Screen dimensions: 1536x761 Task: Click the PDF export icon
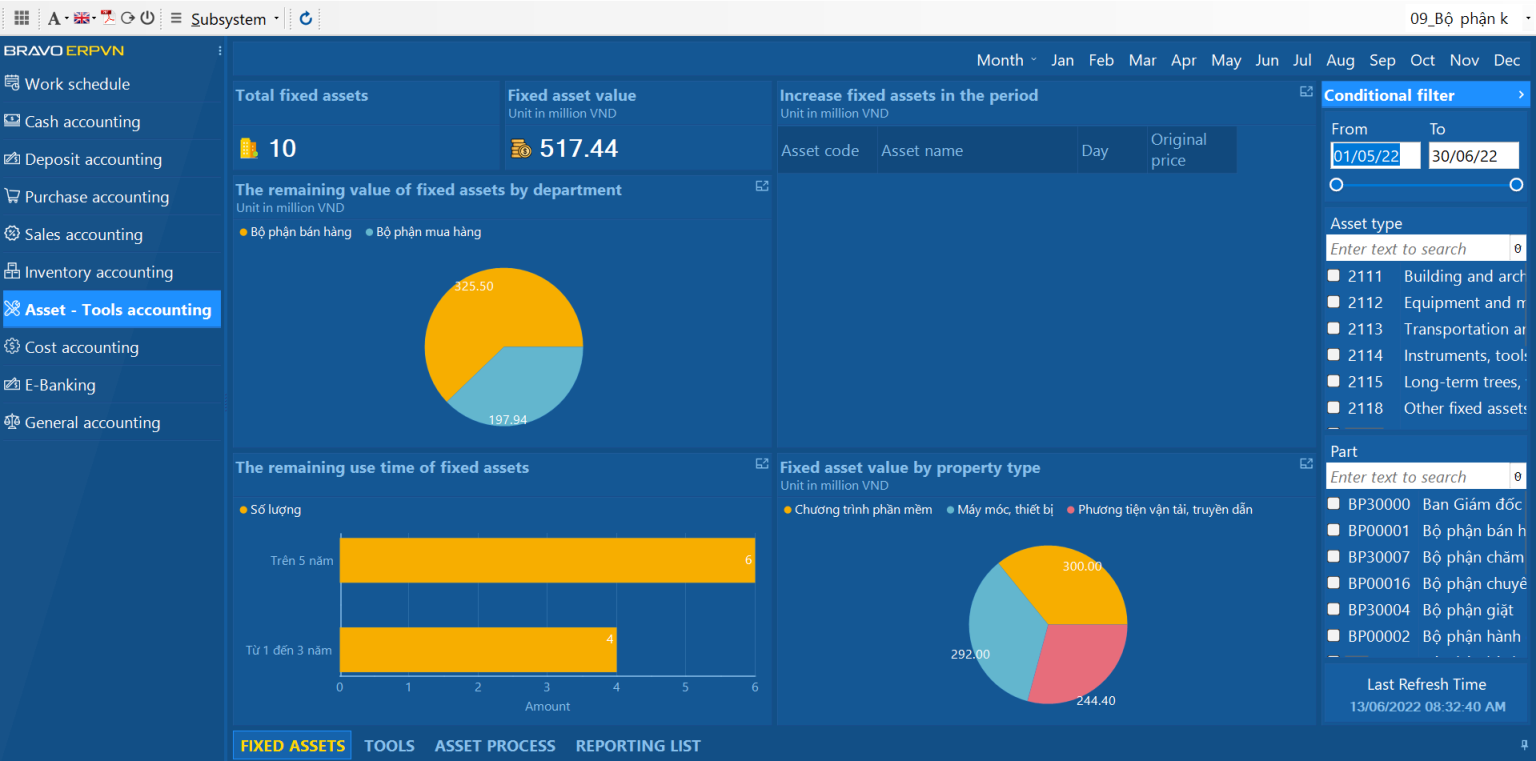pos(108,18)
